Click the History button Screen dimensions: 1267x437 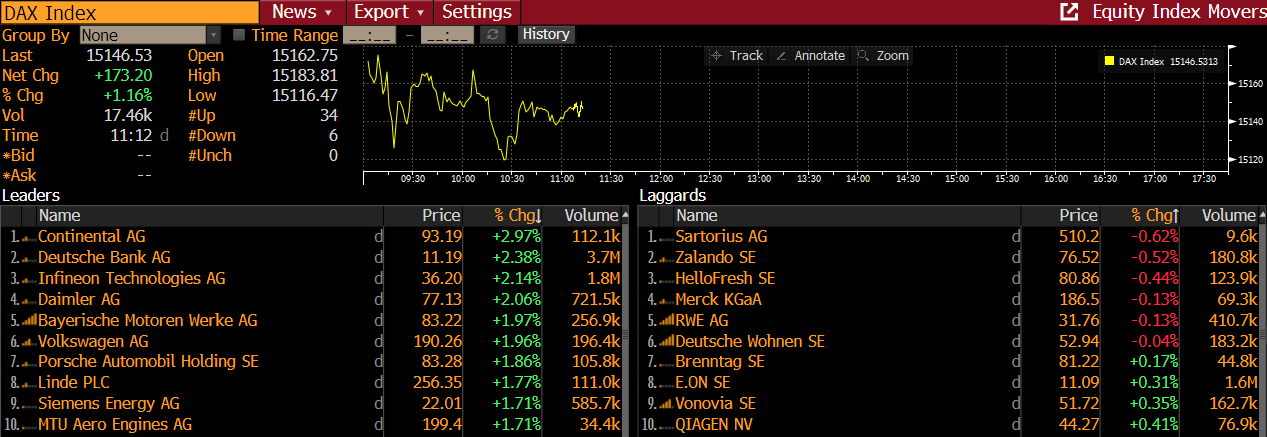point(546,34)
